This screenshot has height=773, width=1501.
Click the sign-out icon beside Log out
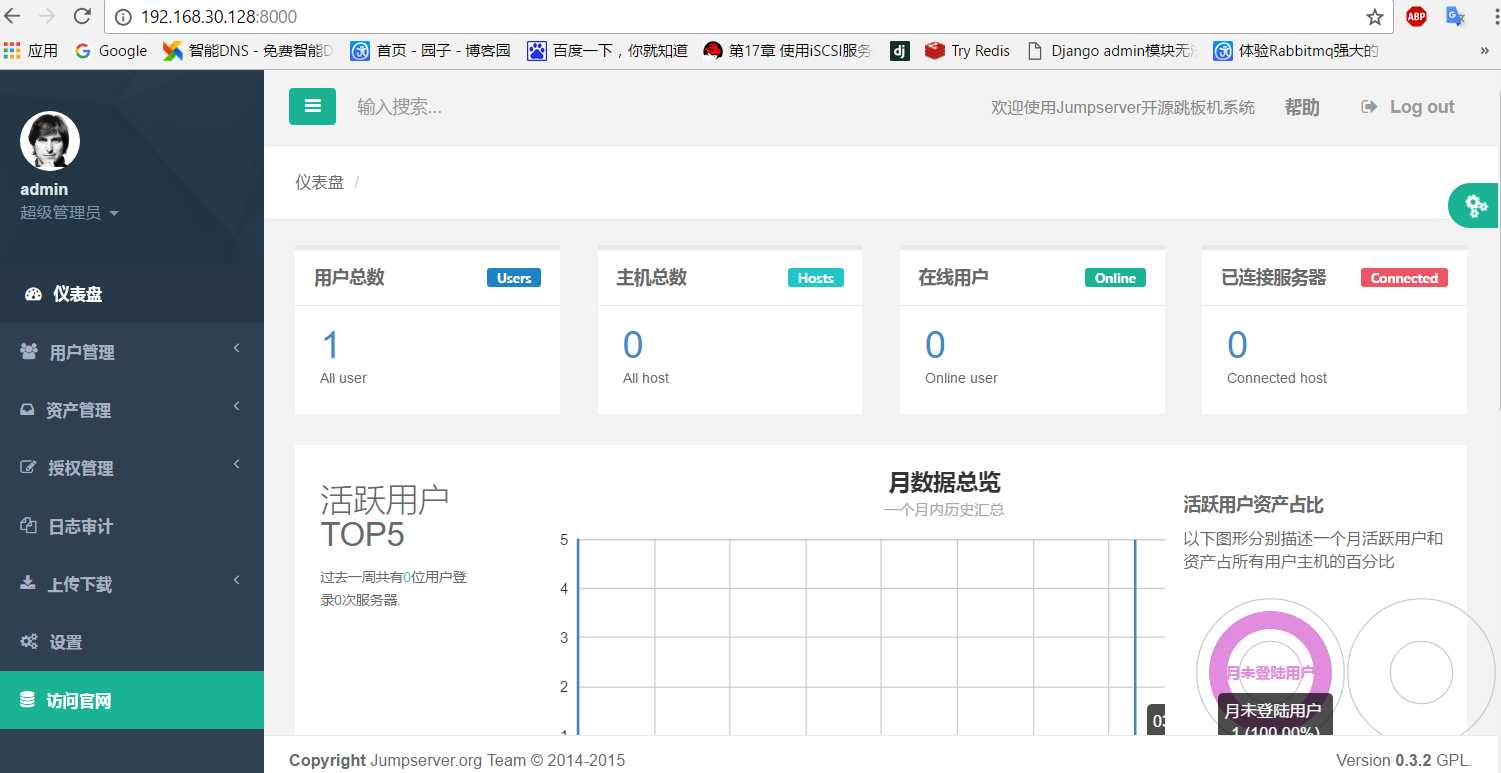coord(1369,107)
